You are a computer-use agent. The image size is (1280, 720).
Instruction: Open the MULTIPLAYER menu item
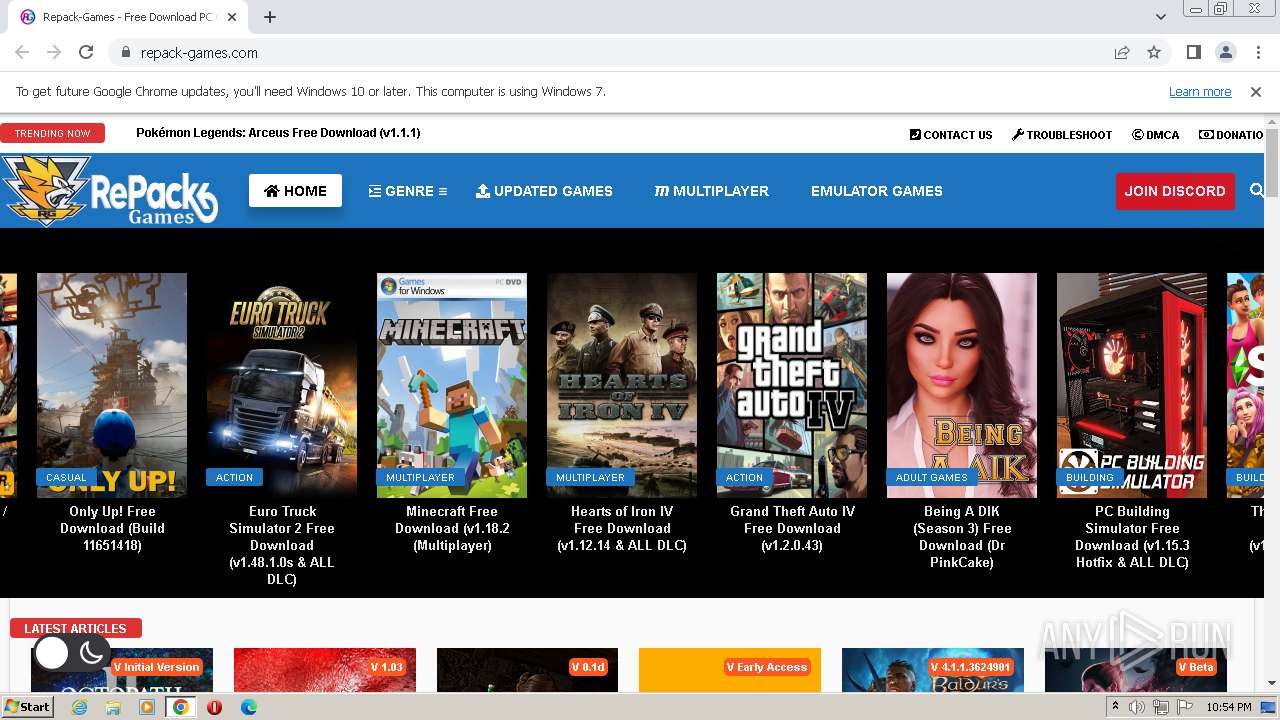(711, 191)
